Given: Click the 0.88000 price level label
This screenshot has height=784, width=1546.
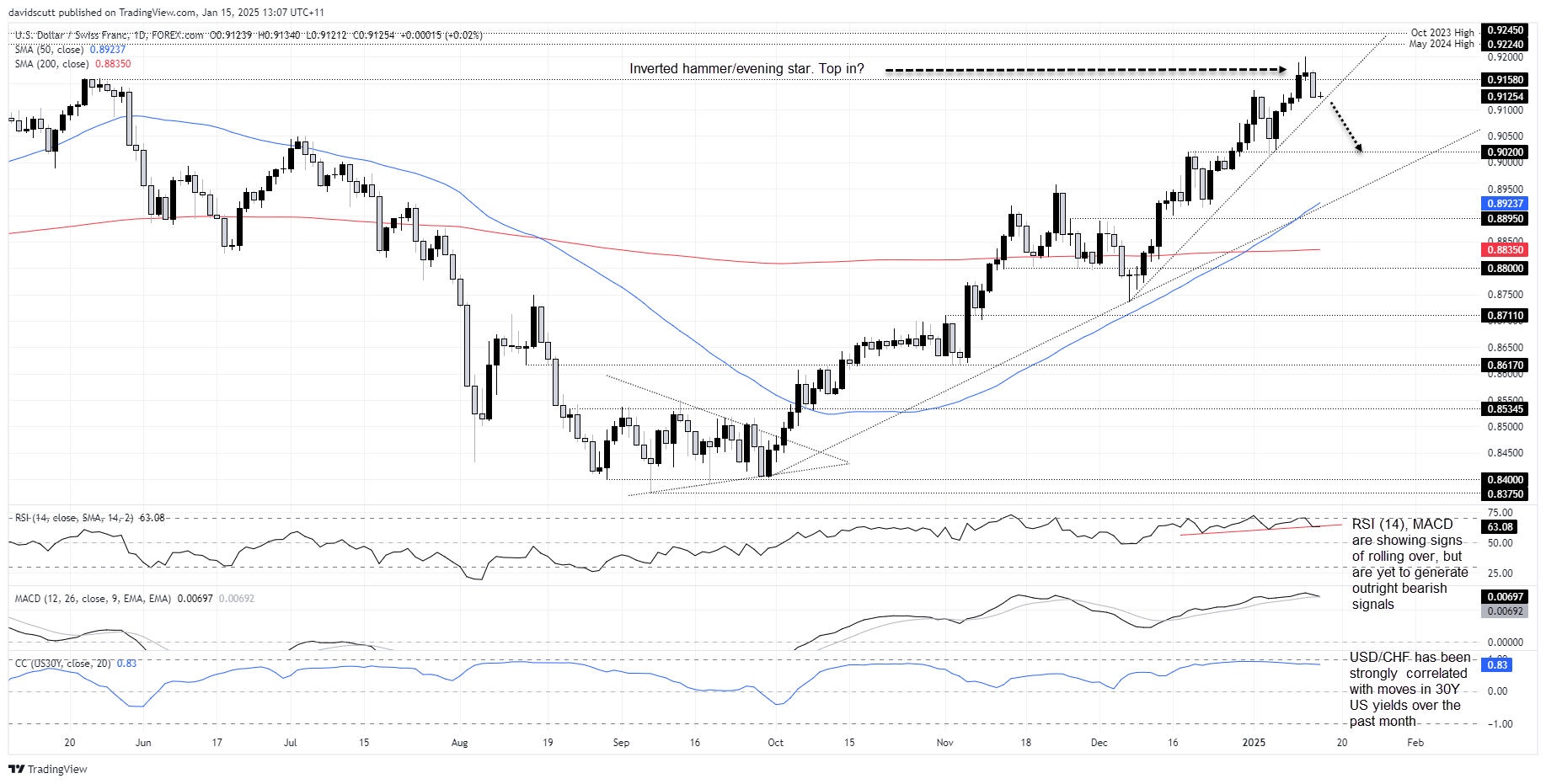Looking at the screenshot, I should (x=1505, y=269).
